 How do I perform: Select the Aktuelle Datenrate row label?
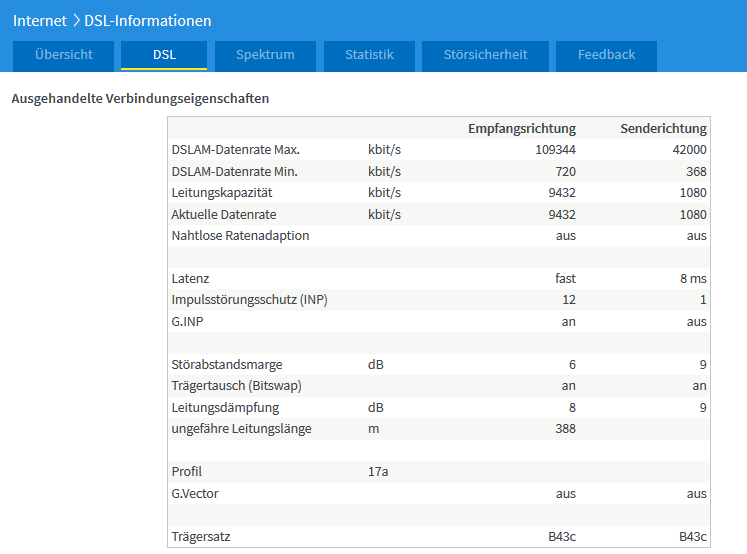[x=223, y=214]
